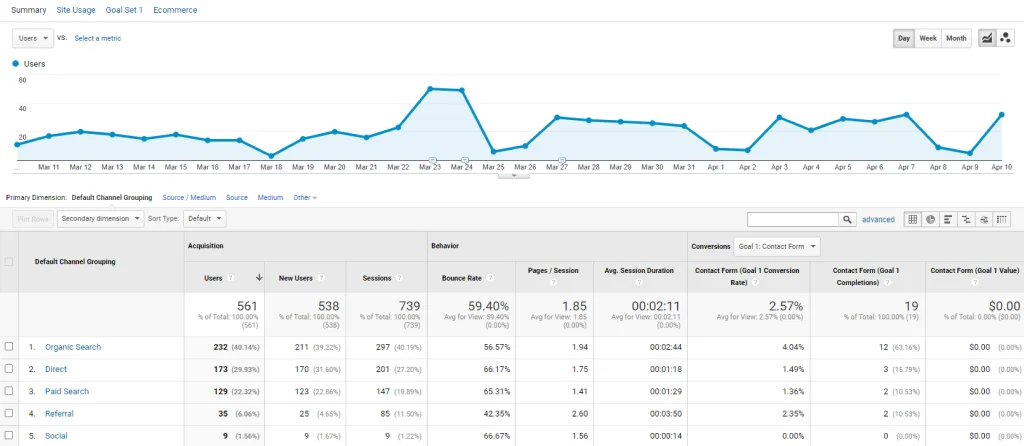Set graph interval to Week
The image size is (1024, 446).
[928, 39]
